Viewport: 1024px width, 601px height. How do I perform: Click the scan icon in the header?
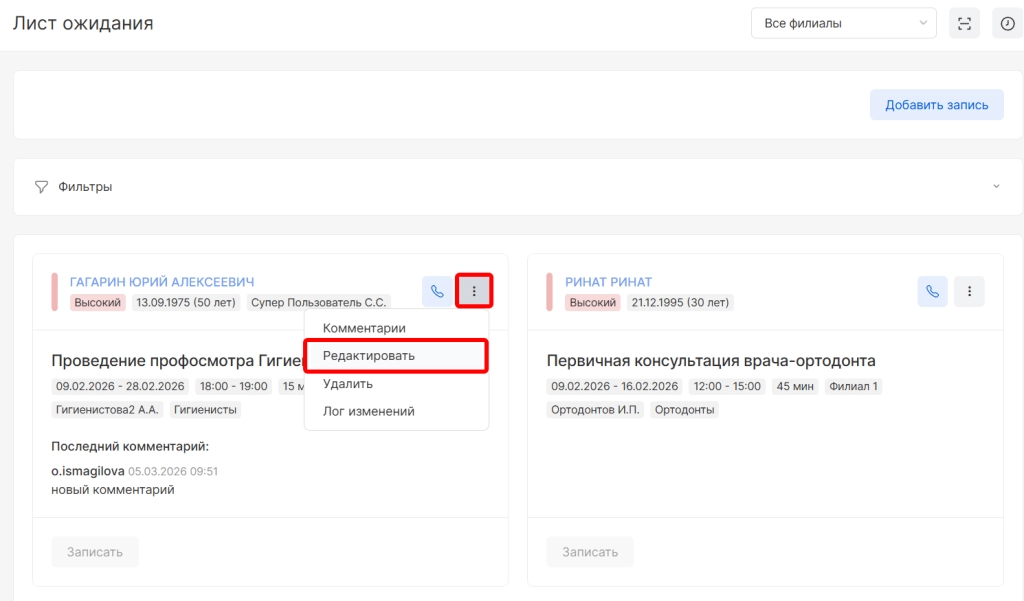(964, 24)
